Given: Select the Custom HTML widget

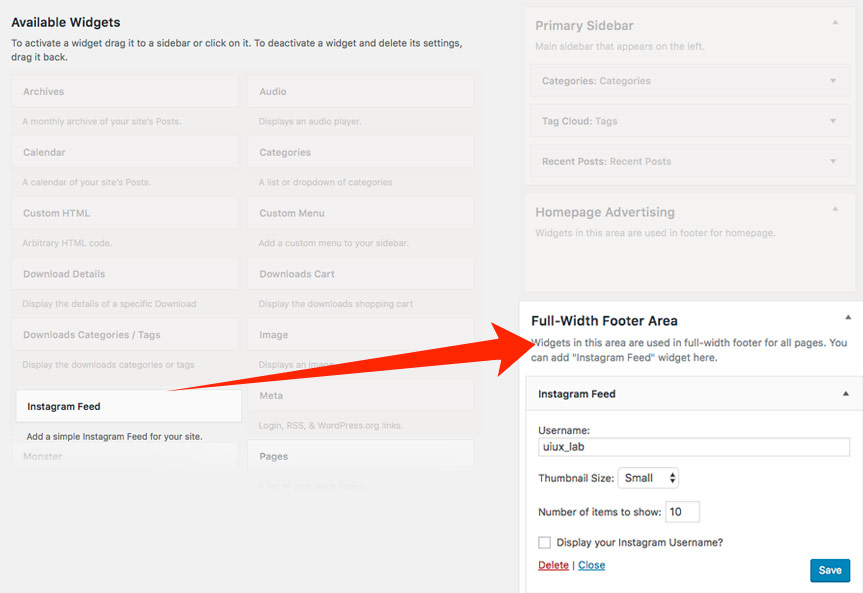Looking at the screenshot, I should pos(124,213).
